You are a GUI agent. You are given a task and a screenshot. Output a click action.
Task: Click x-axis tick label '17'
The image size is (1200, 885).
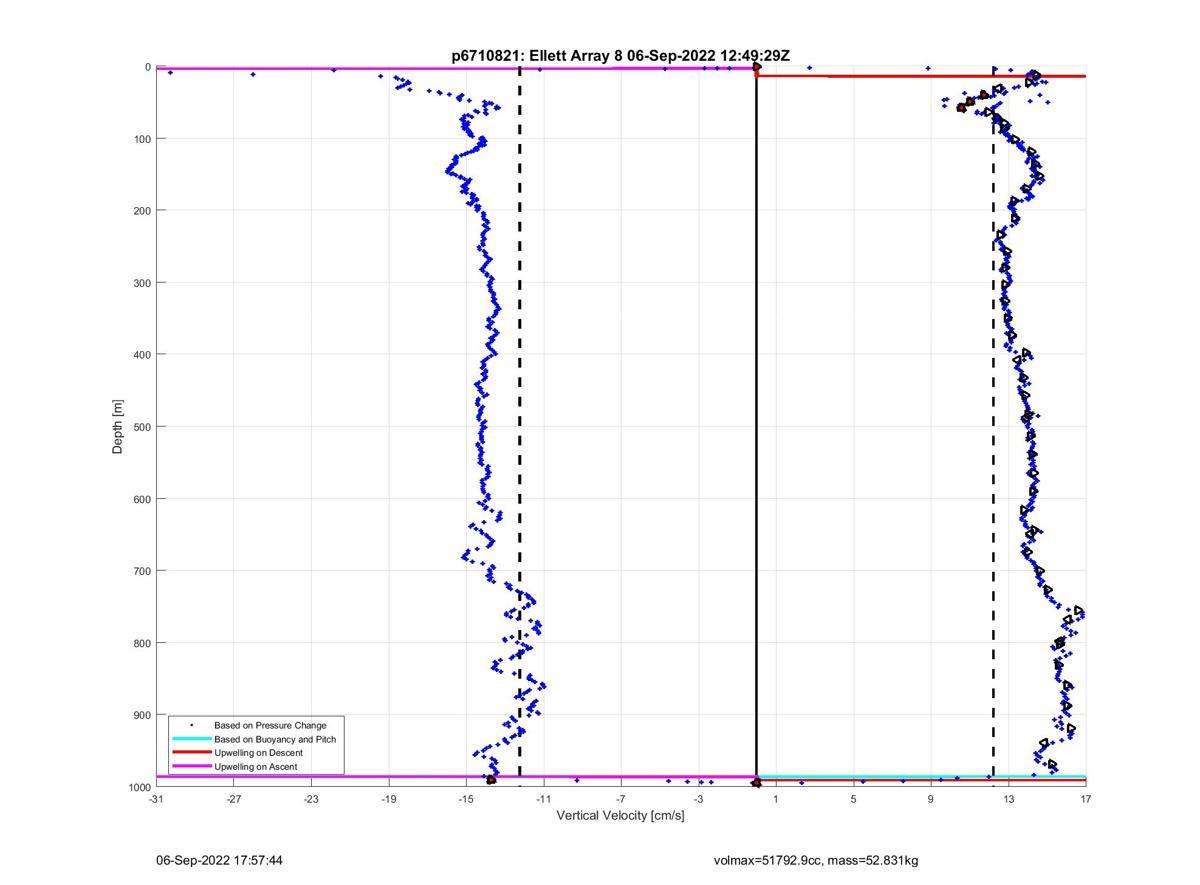coord(1086,799)
